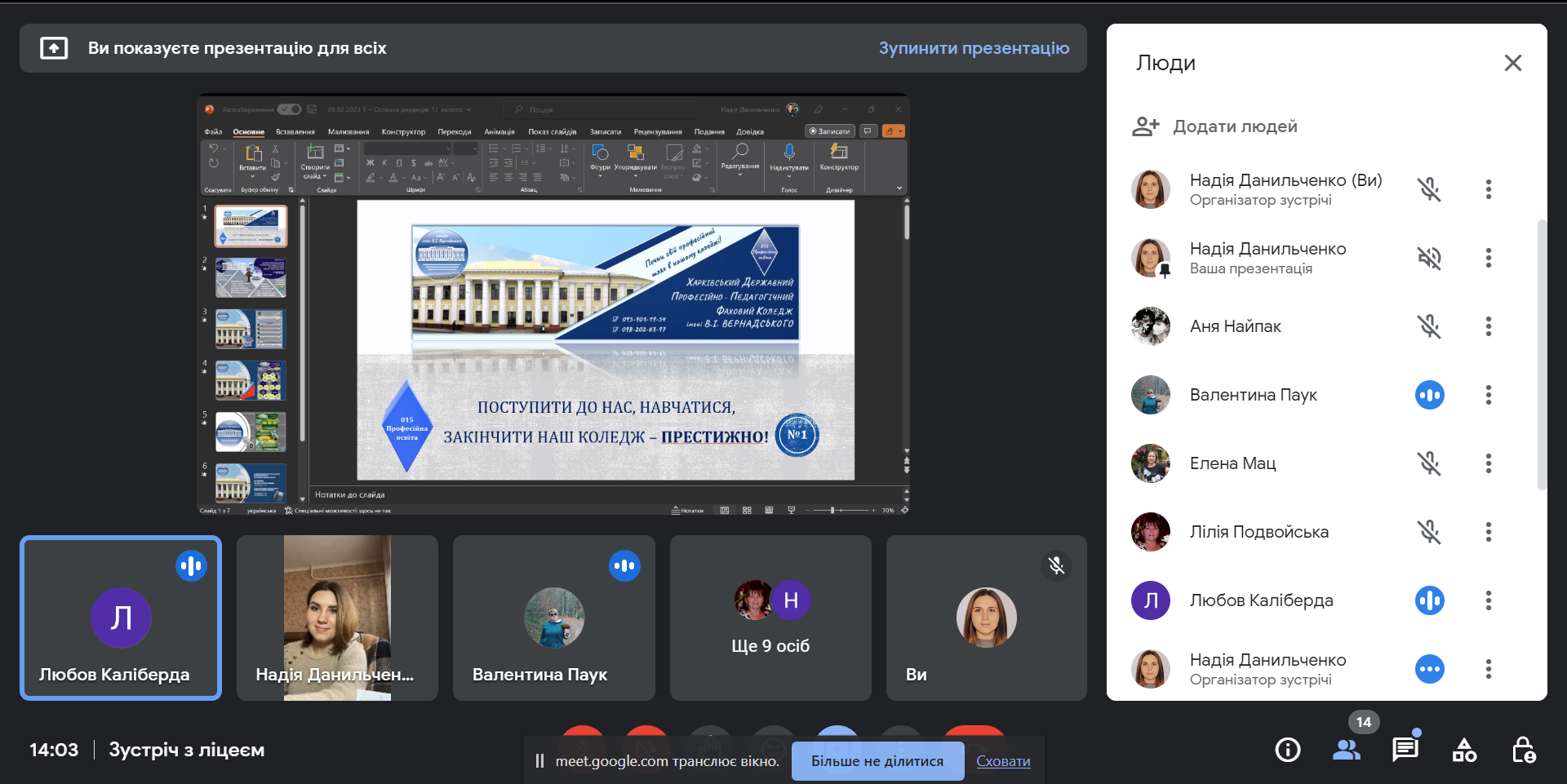Click the people icon with 14 badge
1567x784 pixels.
point(1347,750)
